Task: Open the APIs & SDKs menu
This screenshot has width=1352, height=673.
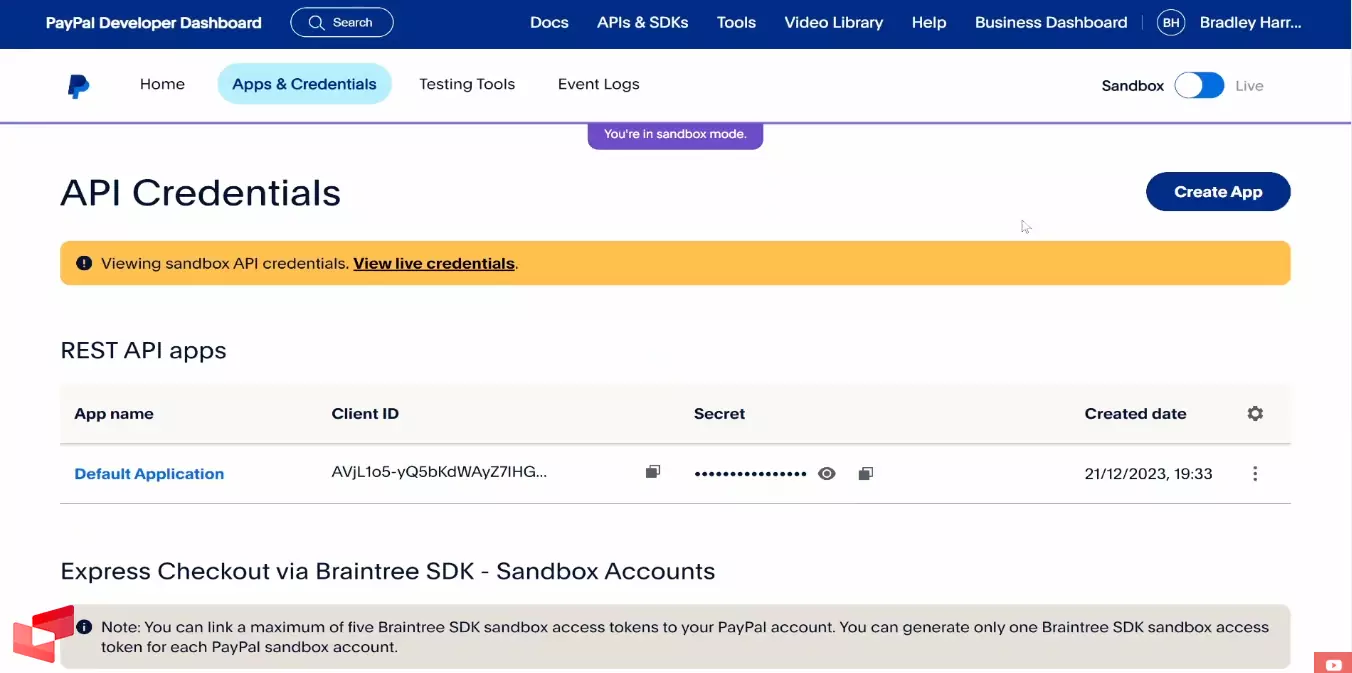Action: pyautogui.click(x=643, y=22)
